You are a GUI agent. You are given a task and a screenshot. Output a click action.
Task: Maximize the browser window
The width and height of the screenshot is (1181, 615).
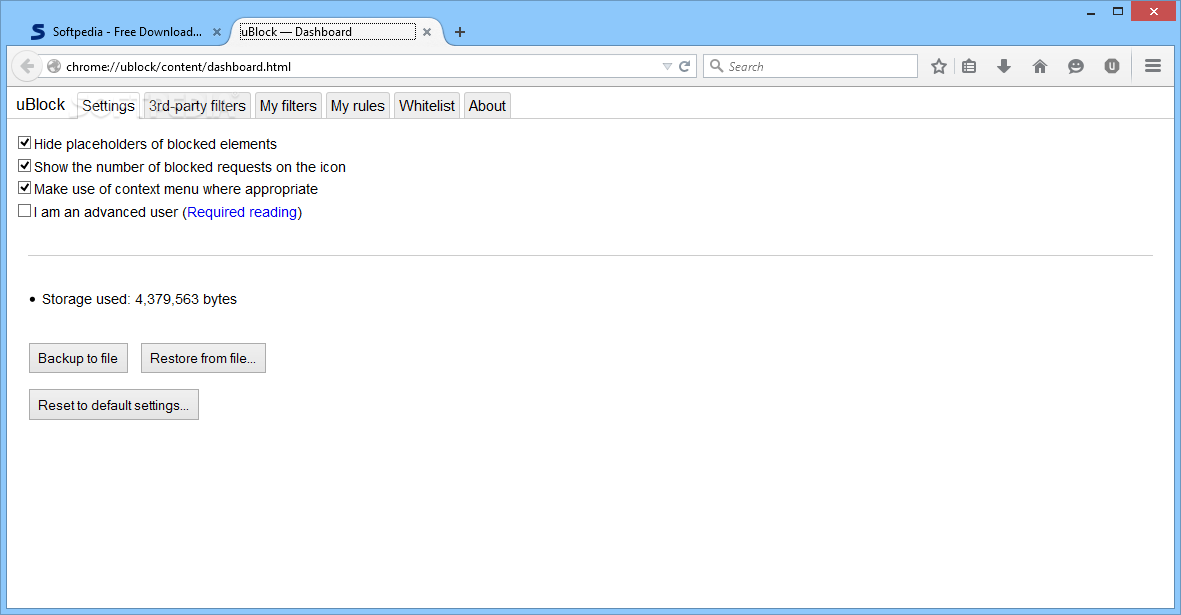click(x=1118, y=11)
